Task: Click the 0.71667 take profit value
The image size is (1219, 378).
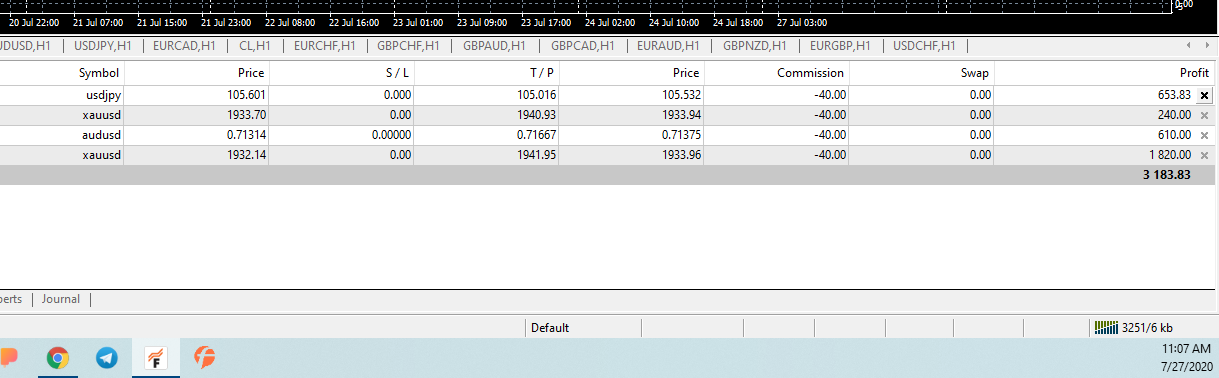Action: pyautogui.click(x=535, y=135)
